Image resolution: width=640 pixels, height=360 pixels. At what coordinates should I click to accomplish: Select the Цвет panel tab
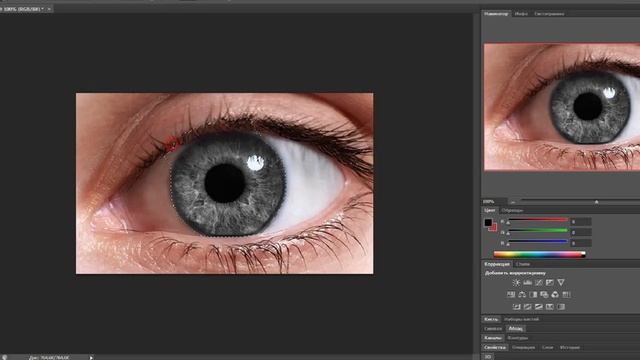click(x=489, y=211)
